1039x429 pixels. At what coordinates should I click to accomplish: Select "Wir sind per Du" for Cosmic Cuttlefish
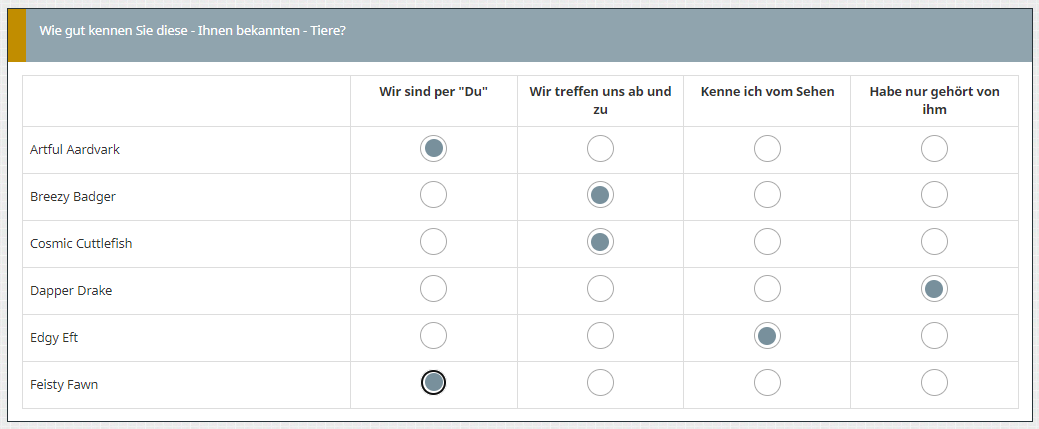pyautogui.click(x=433, y=243)
